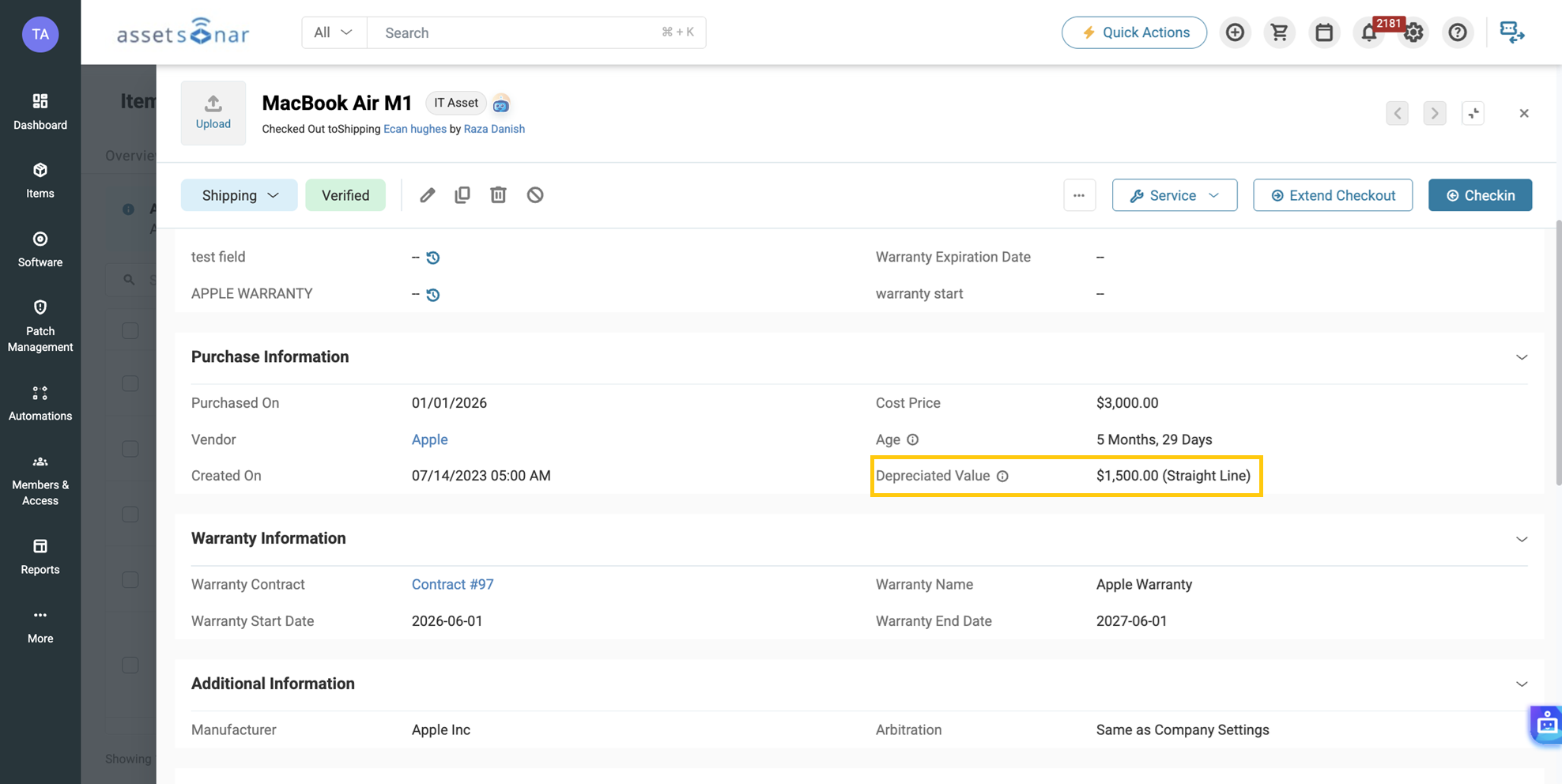Open the shopping cart icon

1279,32
